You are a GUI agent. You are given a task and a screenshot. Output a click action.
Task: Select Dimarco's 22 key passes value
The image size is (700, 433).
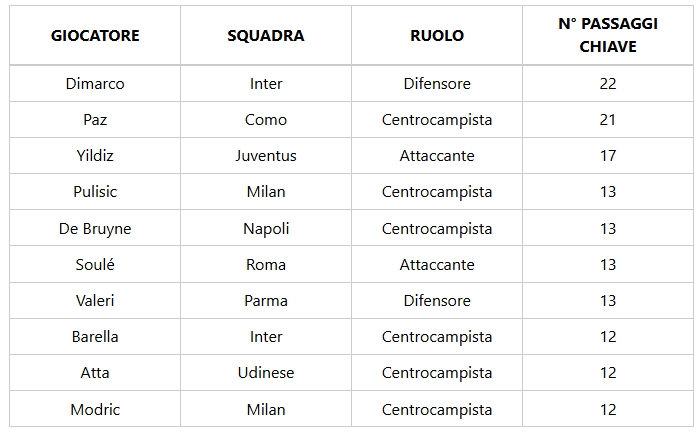(x=607, y=84)
